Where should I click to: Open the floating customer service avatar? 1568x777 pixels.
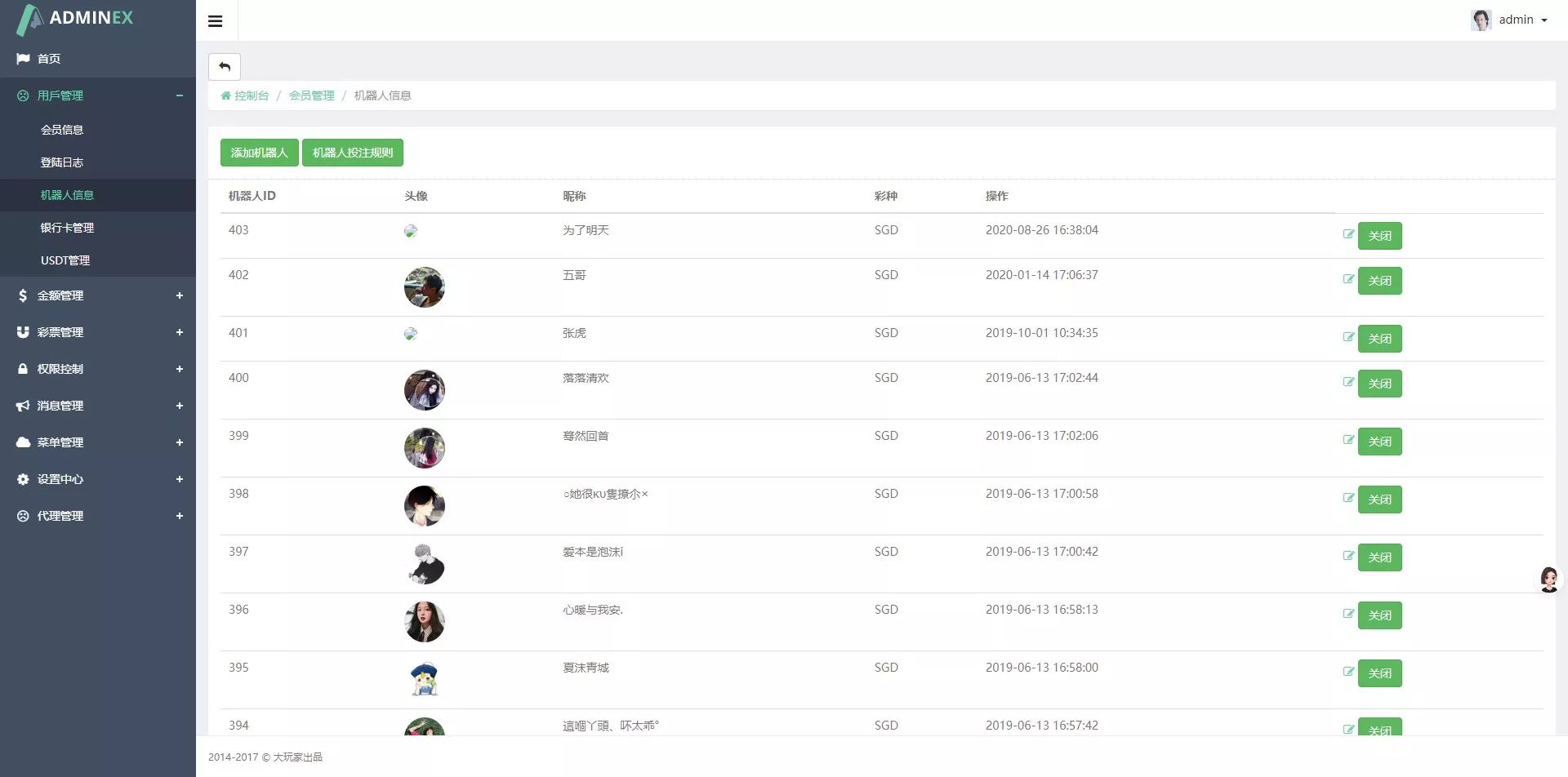(1549, 579)
